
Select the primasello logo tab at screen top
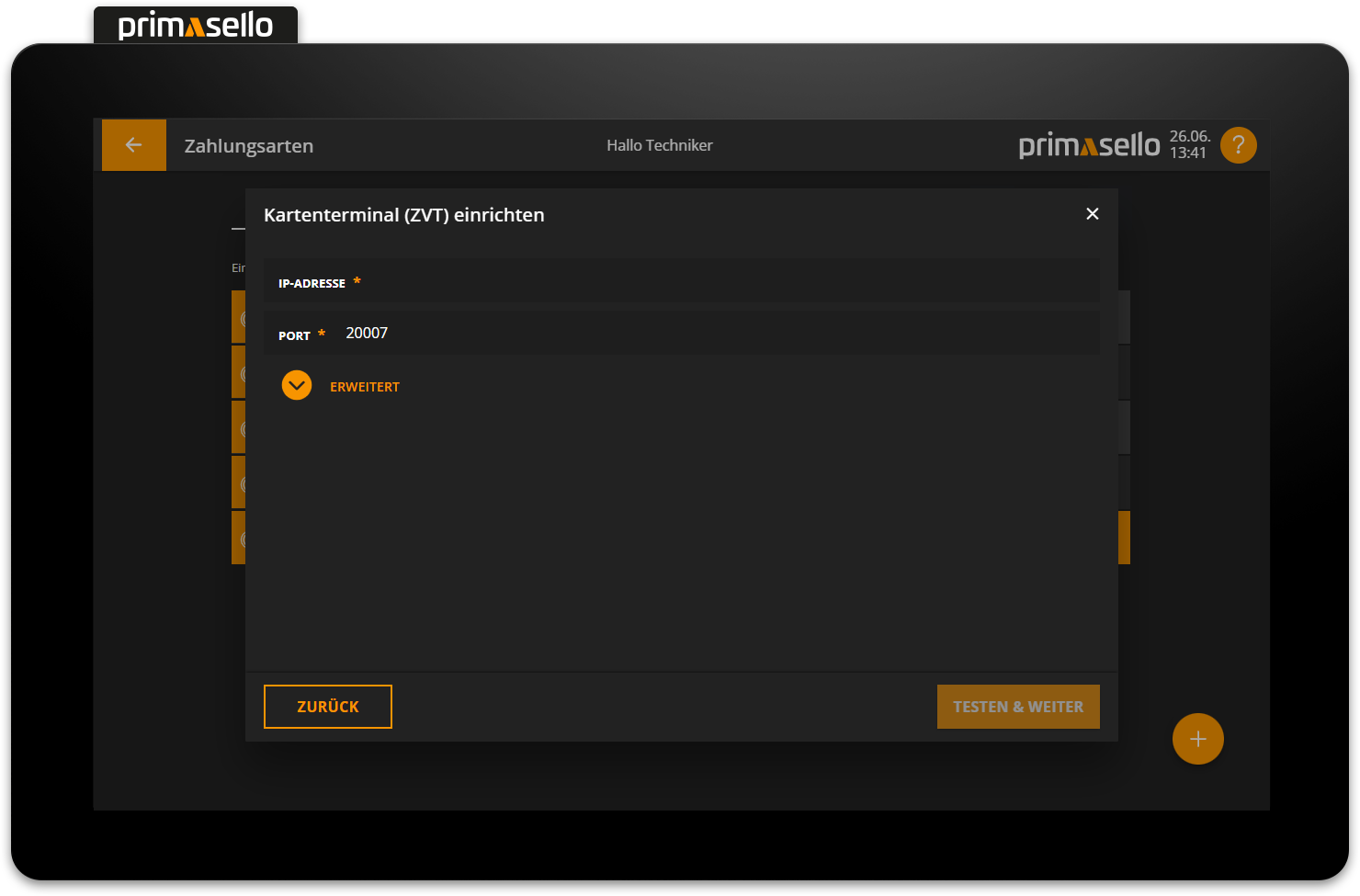[195, 25]
